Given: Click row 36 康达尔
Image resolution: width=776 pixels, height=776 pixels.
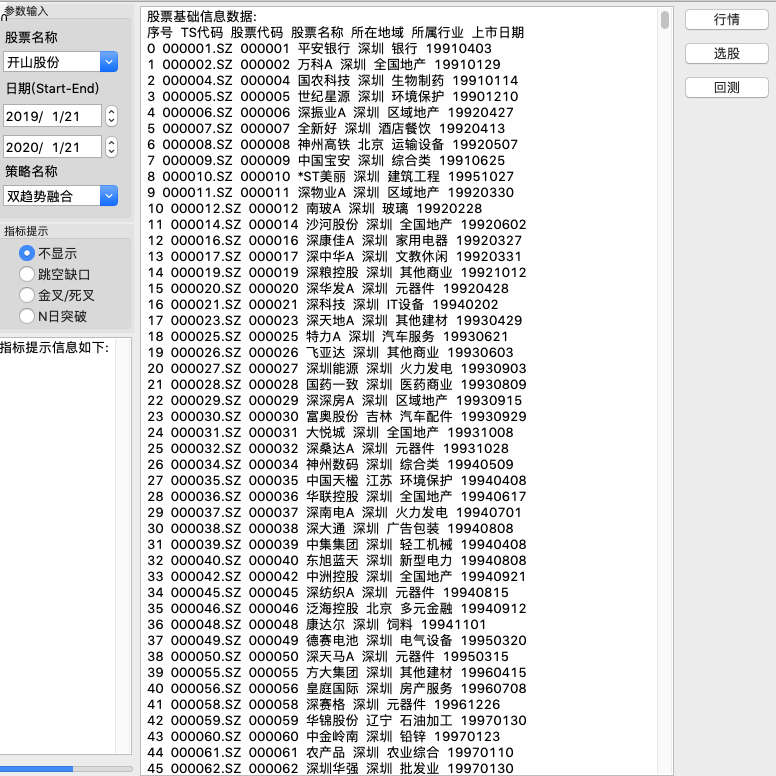Looking at the screenshot, I should click(x=317, y=625).
